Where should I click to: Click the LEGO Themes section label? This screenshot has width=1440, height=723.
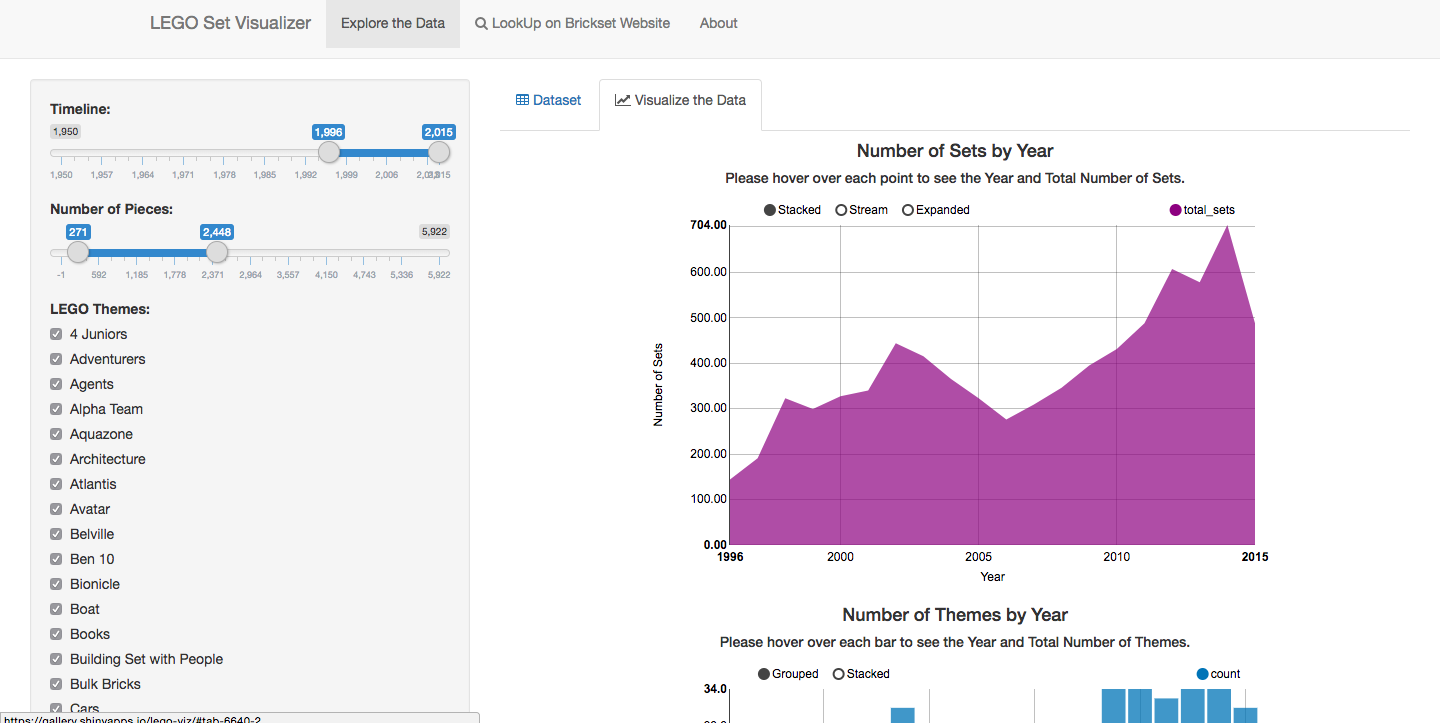[100, 309]
